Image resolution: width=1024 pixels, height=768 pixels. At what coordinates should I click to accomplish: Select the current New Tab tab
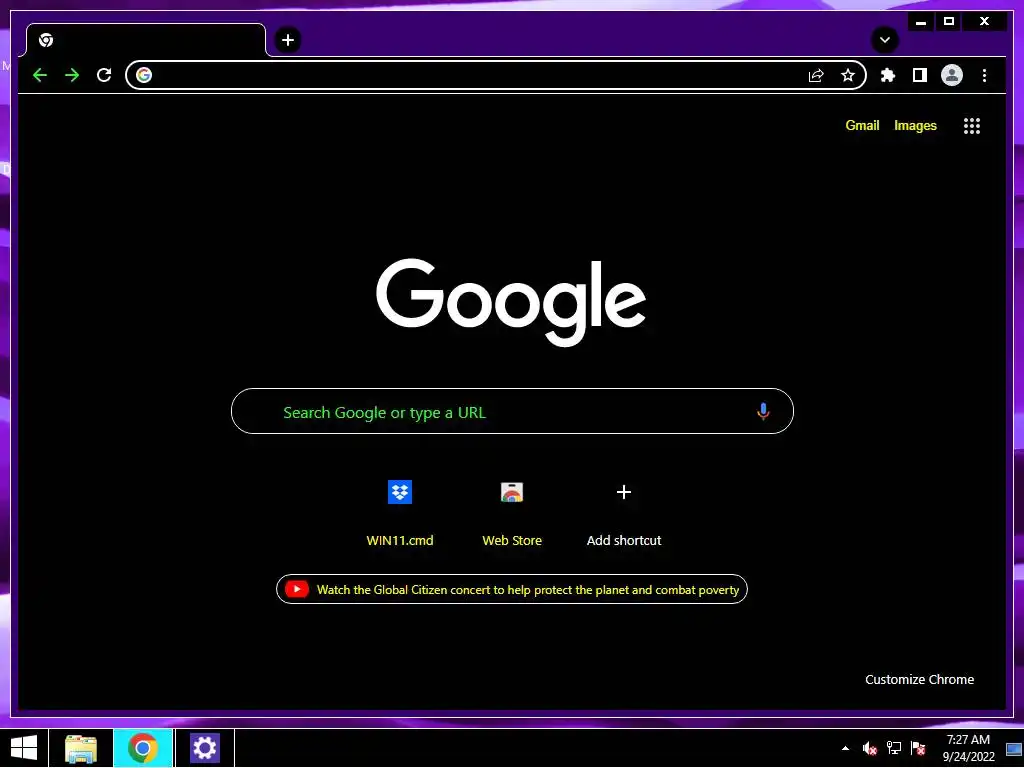tap(146, 40)
